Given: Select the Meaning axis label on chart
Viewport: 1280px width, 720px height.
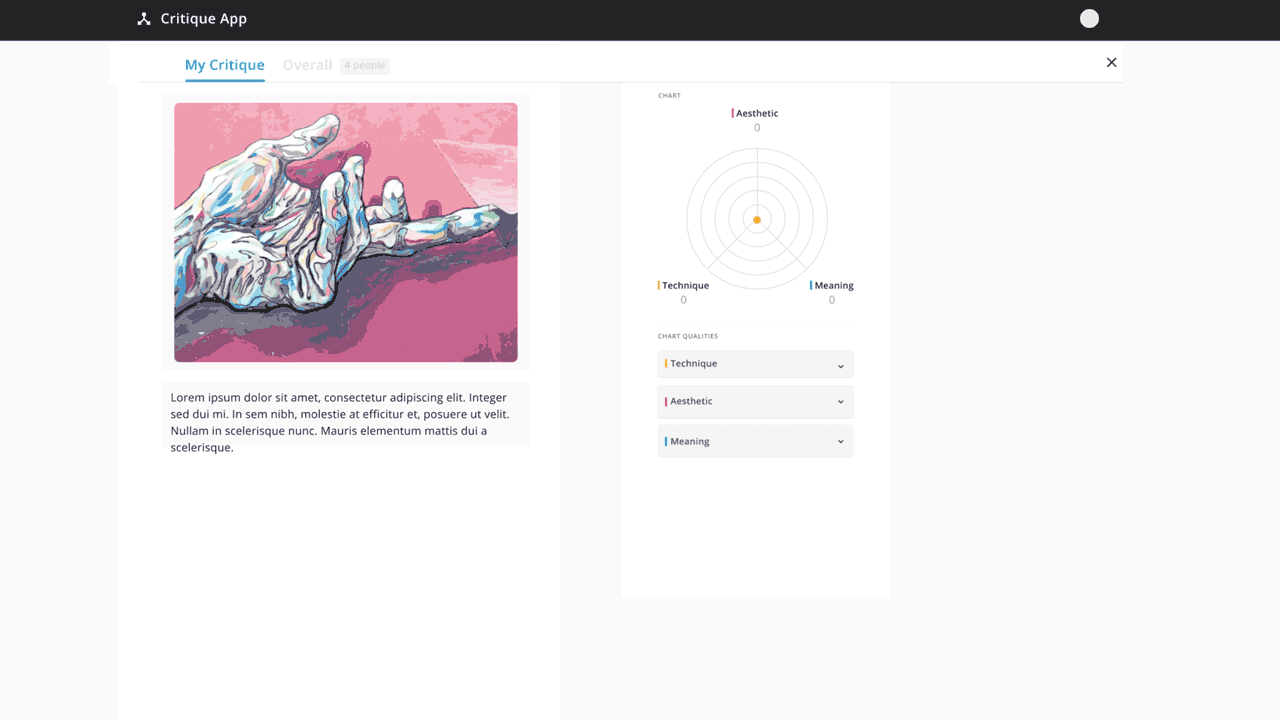Looking at the screenshot, I should pyautogui.click(x=834, y=286).
